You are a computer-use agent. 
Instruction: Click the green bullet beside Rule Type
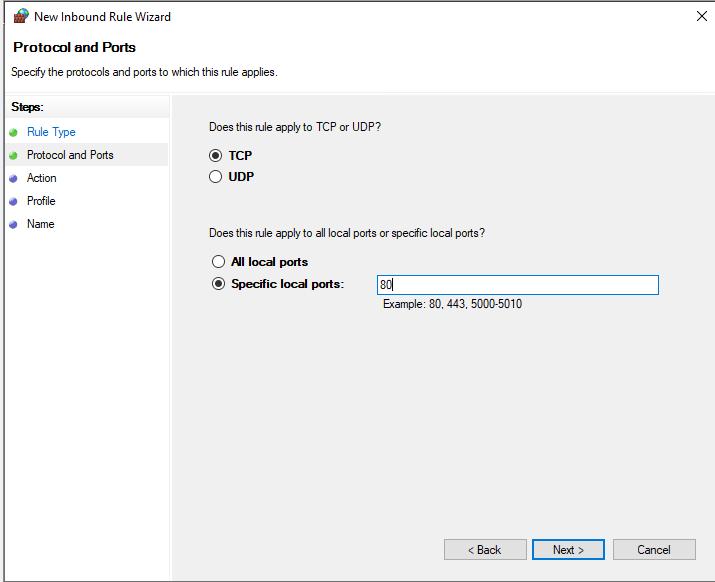(13, 132)
